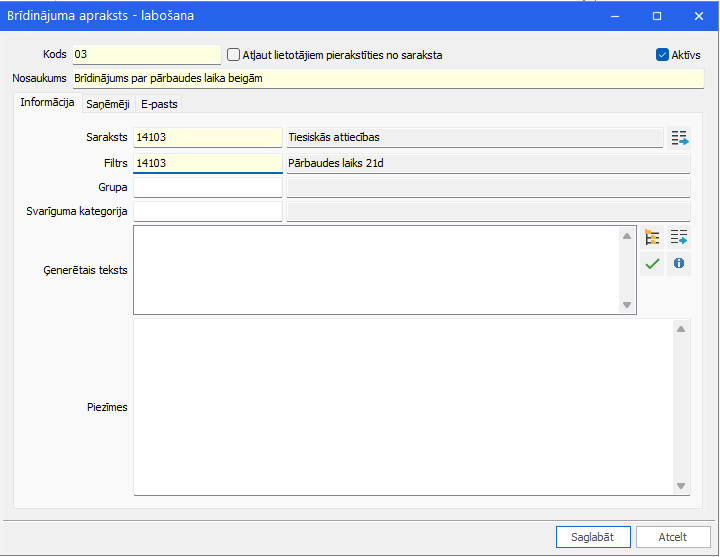720x557 pixels.
Task: Click the green checkmark validate icon
Action: pyautogui.click(x=652, y=264)
